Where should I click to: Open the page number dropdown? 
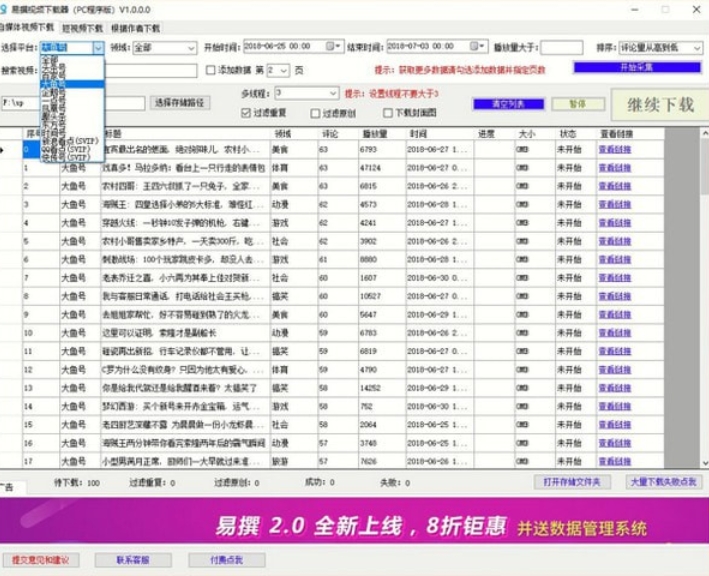pos(285,71)
